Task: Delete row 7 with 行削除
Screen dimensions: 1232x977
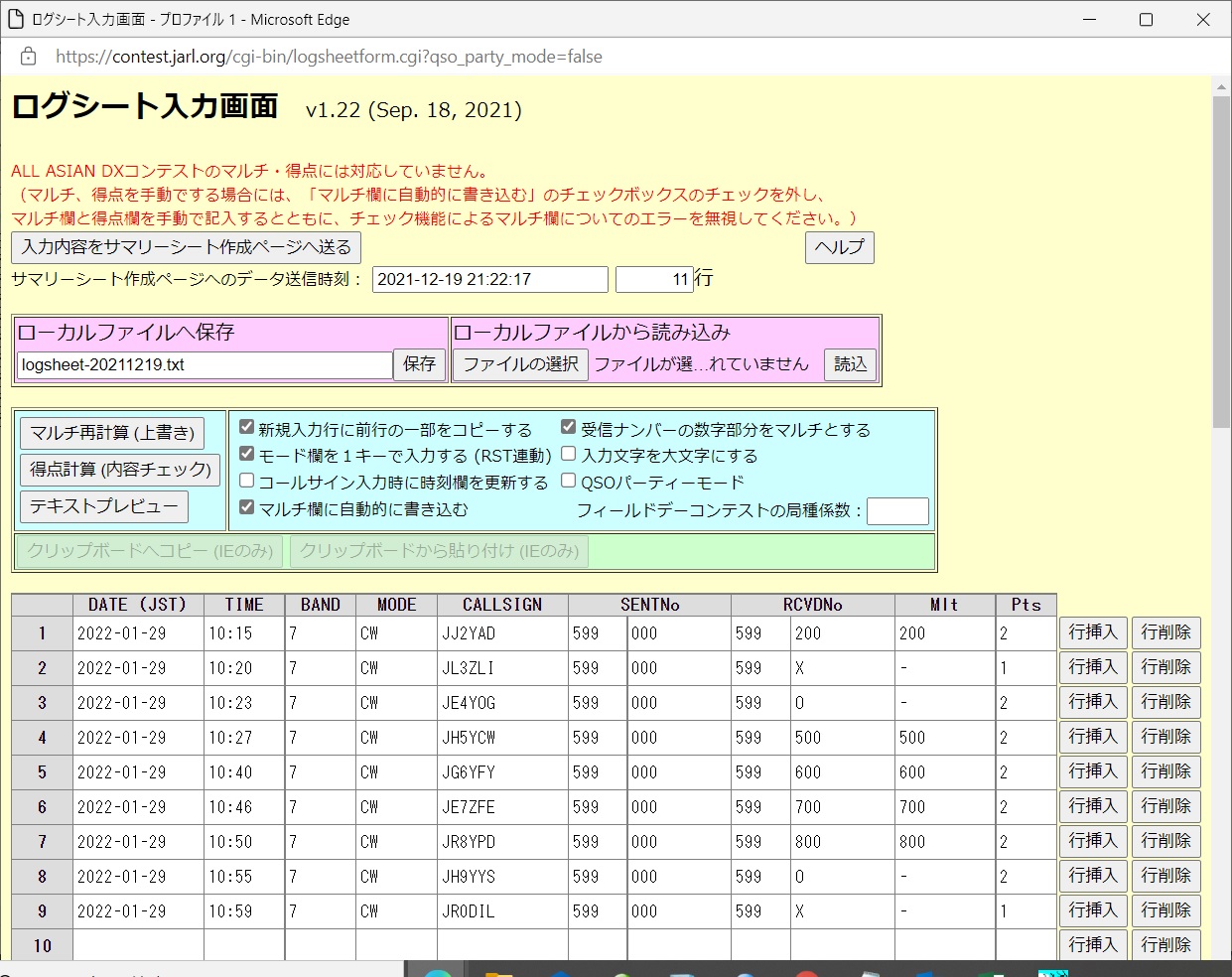Action: click(1166, 841)
